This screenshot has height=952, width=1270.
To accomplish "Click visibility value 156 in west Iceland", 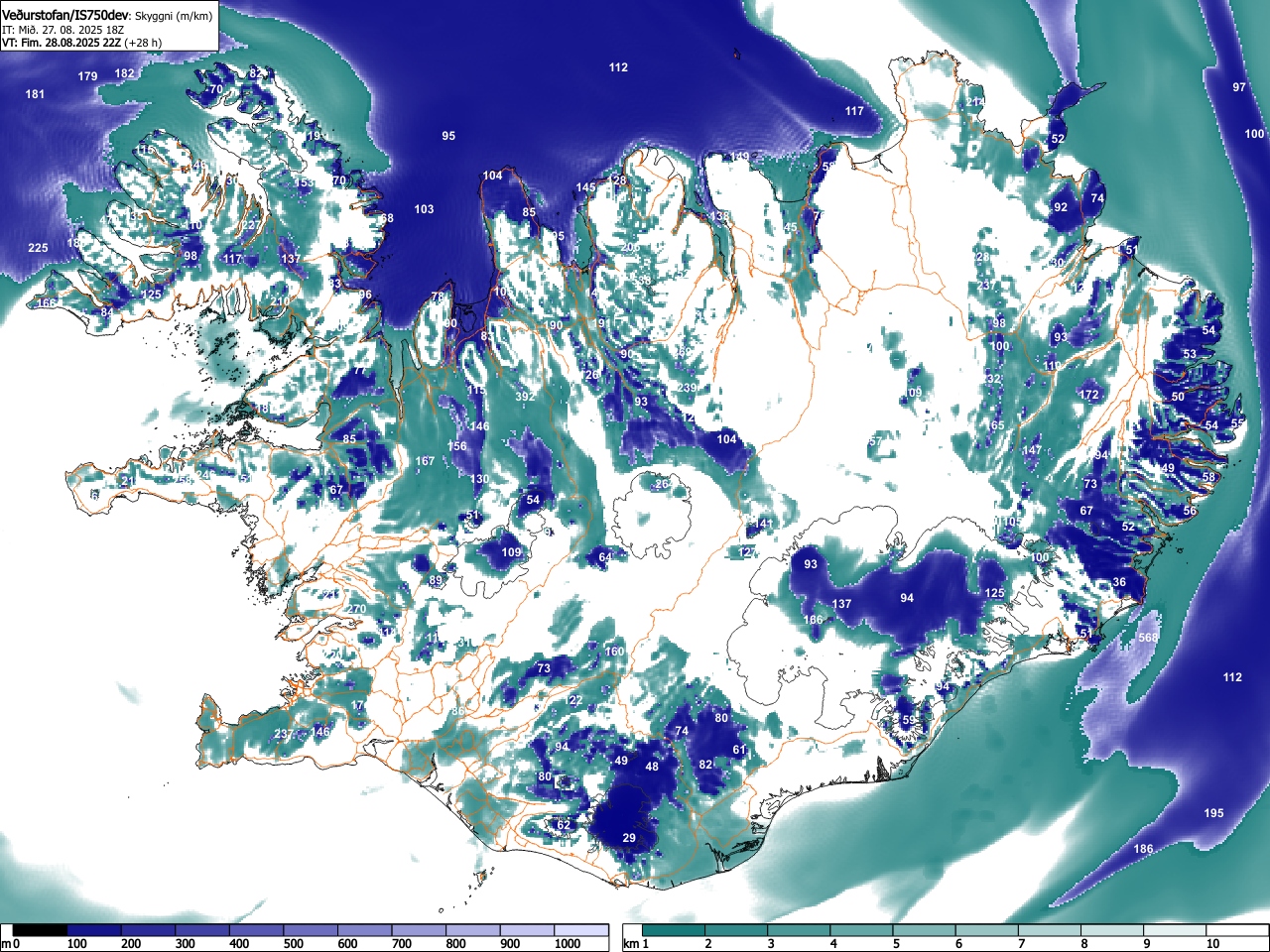I will [456, 446].
